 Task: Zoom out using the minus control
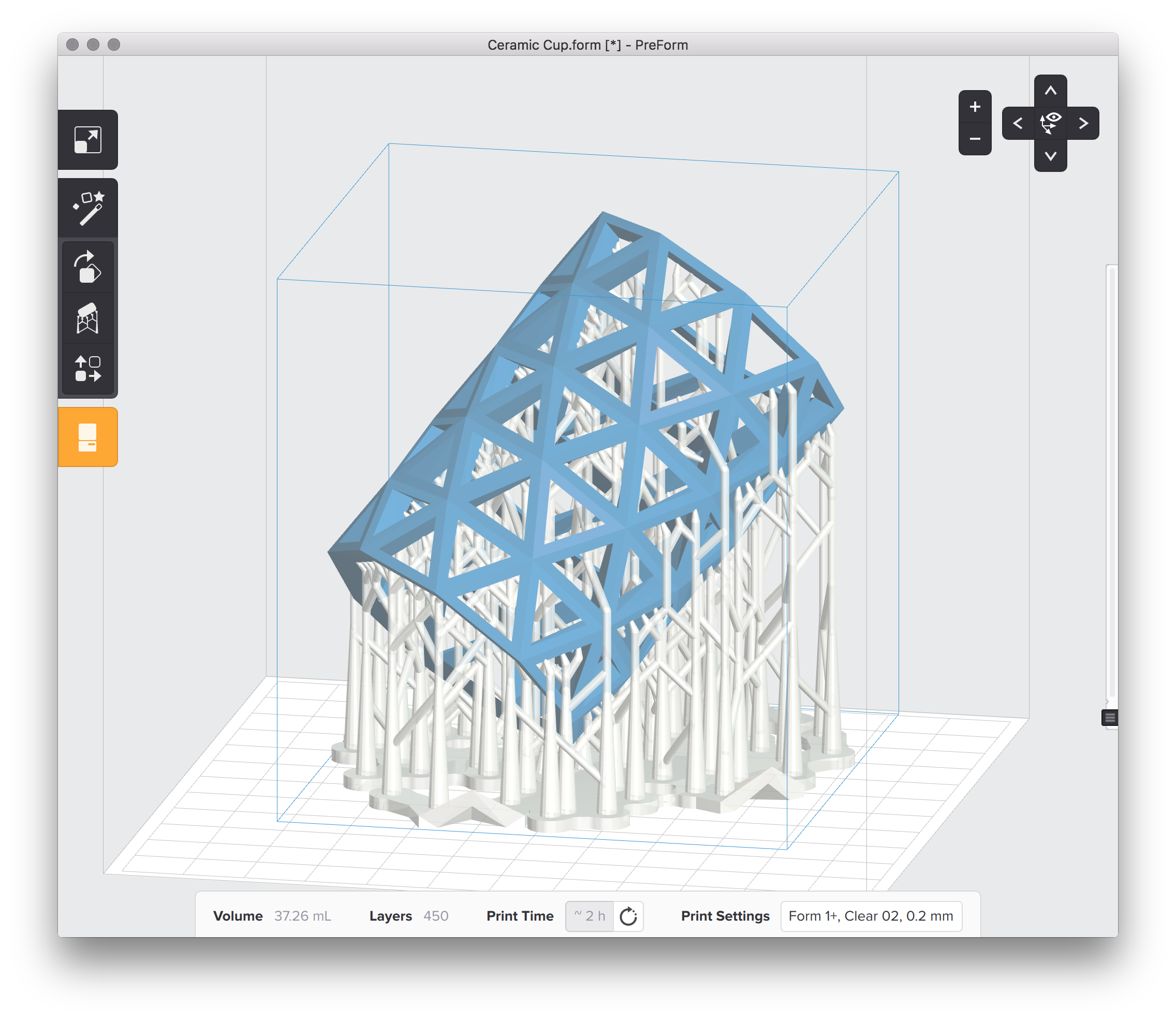975,139
